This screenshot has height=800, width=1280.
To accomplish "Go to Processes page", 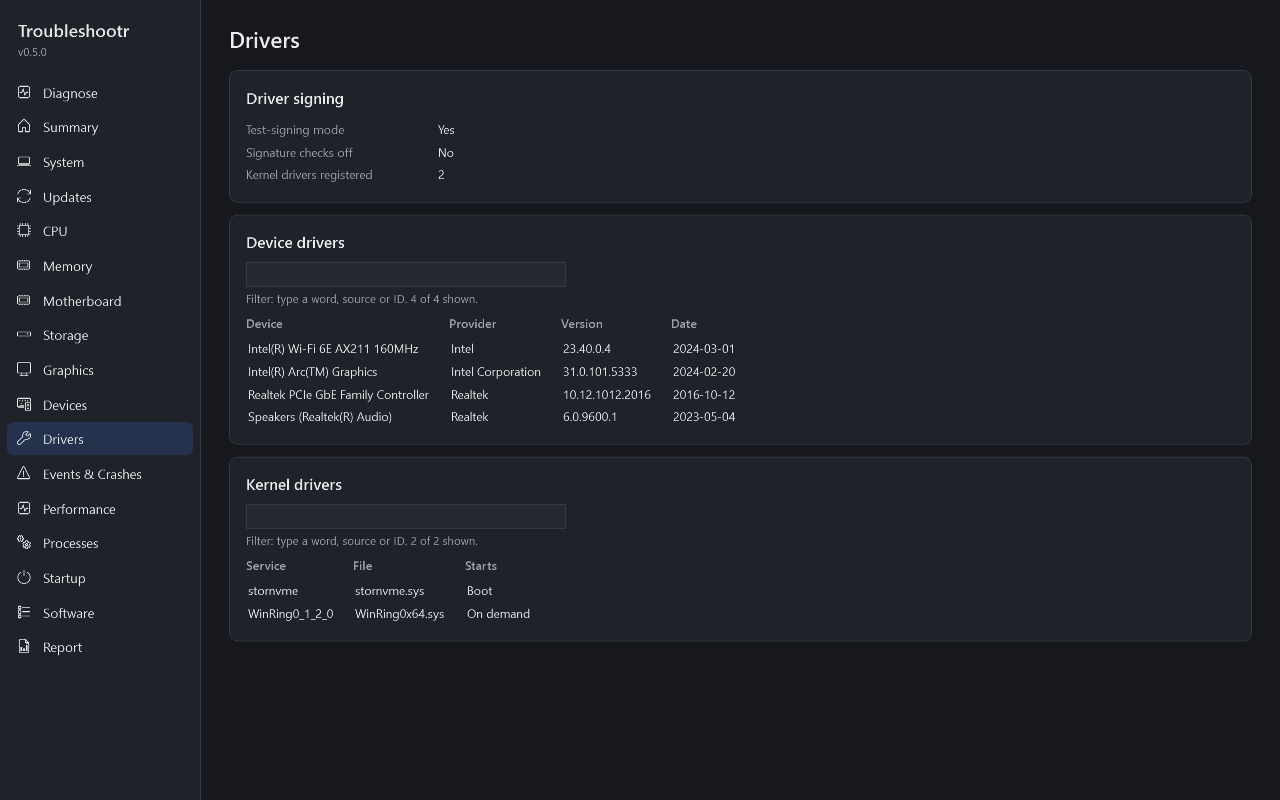I will (x=70, y=543).
